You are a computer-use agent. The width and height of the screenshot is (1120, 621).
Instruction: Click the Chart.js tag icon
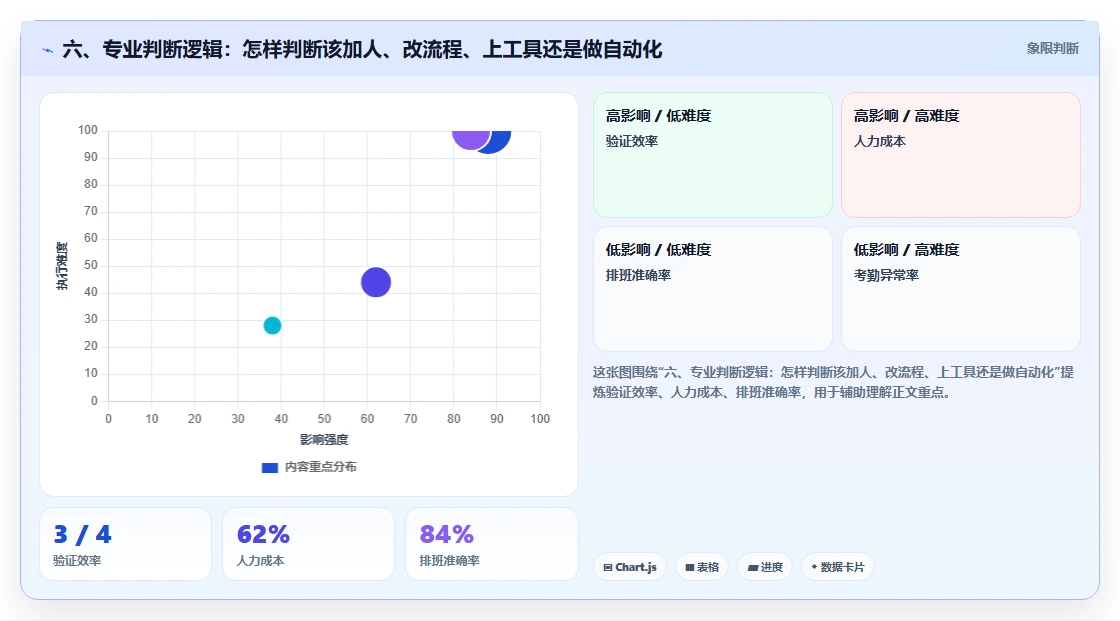point(608,567)
